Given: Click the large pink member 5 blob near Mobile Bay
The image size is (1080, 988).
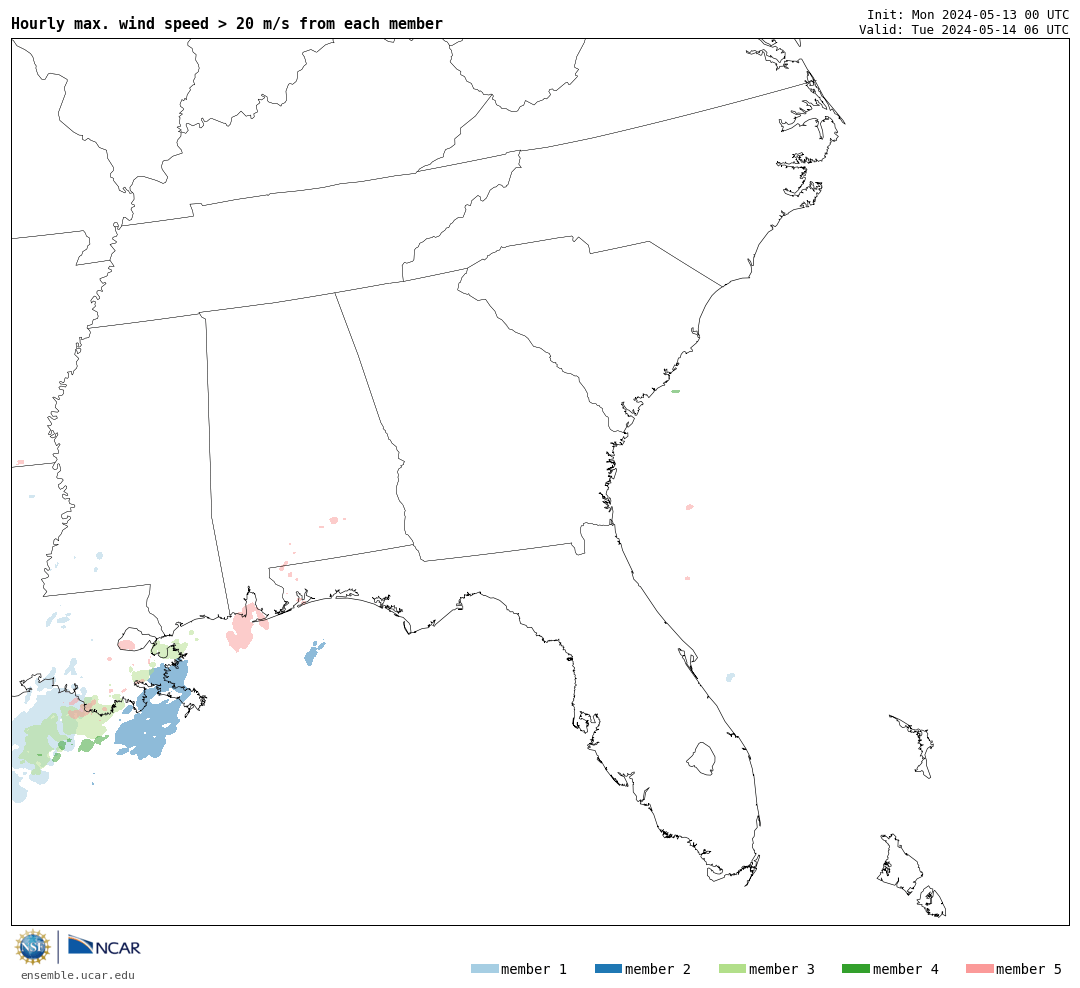Looking at the screenshot, I should [242, 628].
